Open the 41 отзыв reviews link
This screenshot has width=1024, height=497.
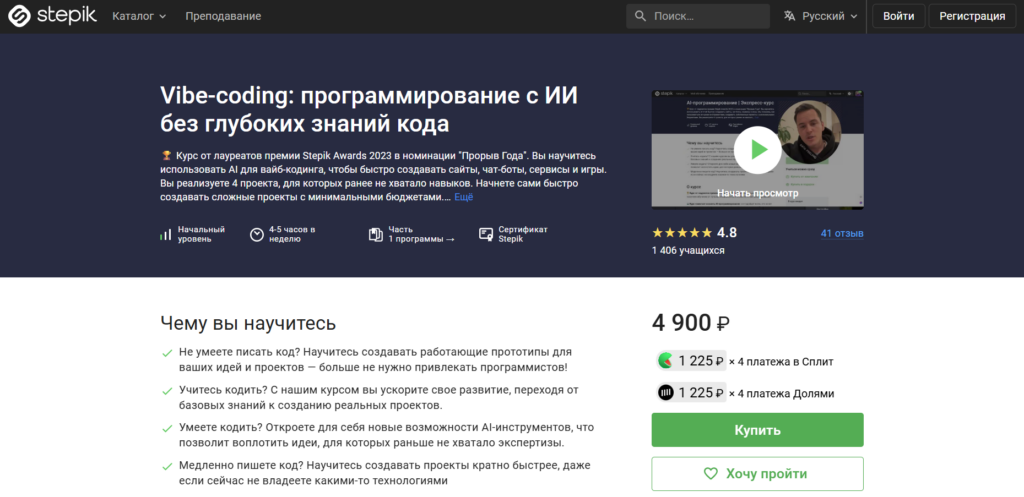842,233
